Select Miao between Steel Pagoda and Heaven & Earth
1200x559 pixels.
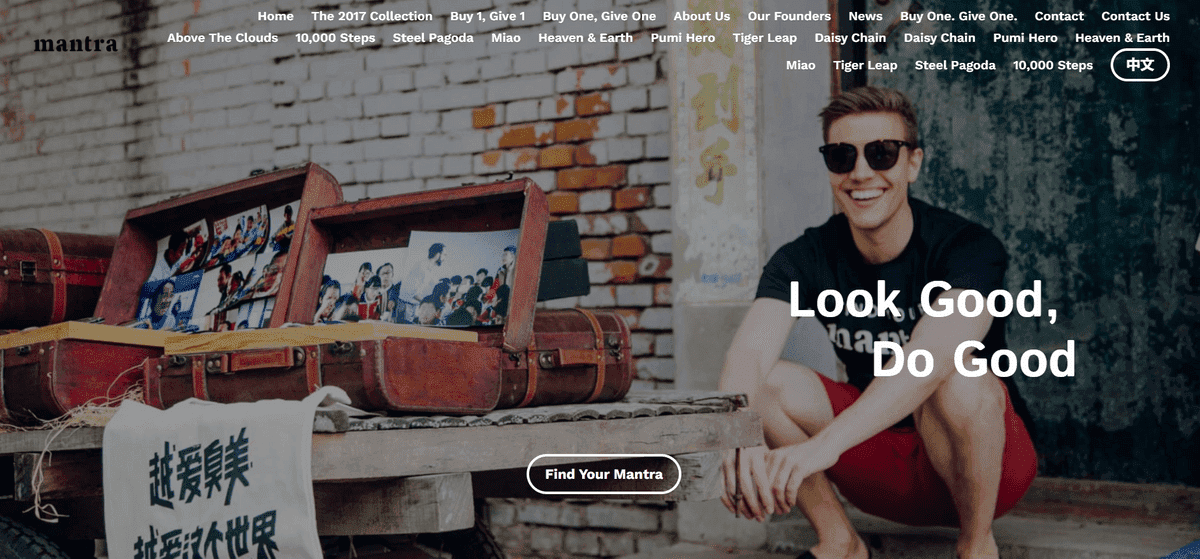(506, 38)
